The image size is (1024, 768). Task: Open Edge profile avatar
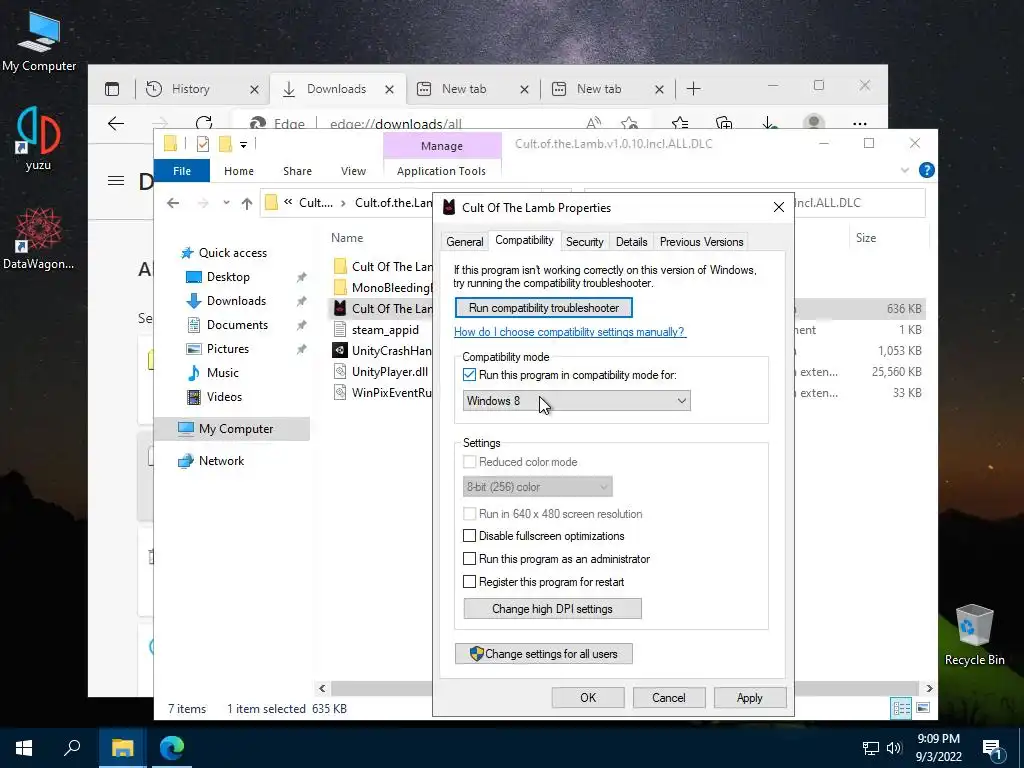pyautogui.click(x=814, y=122)
